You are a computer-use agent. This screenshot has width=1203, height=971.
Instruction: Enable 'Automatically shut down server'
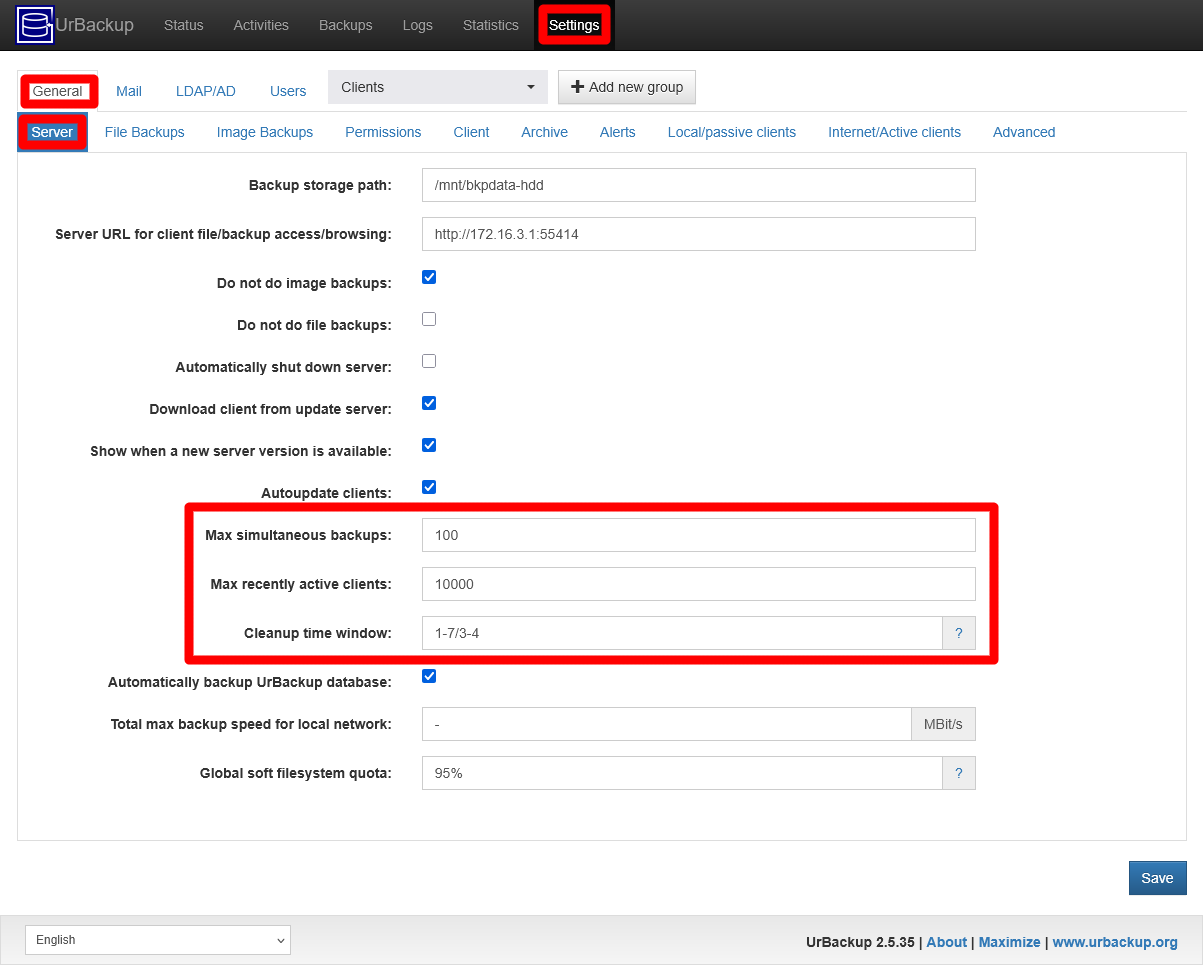[428, 361]
